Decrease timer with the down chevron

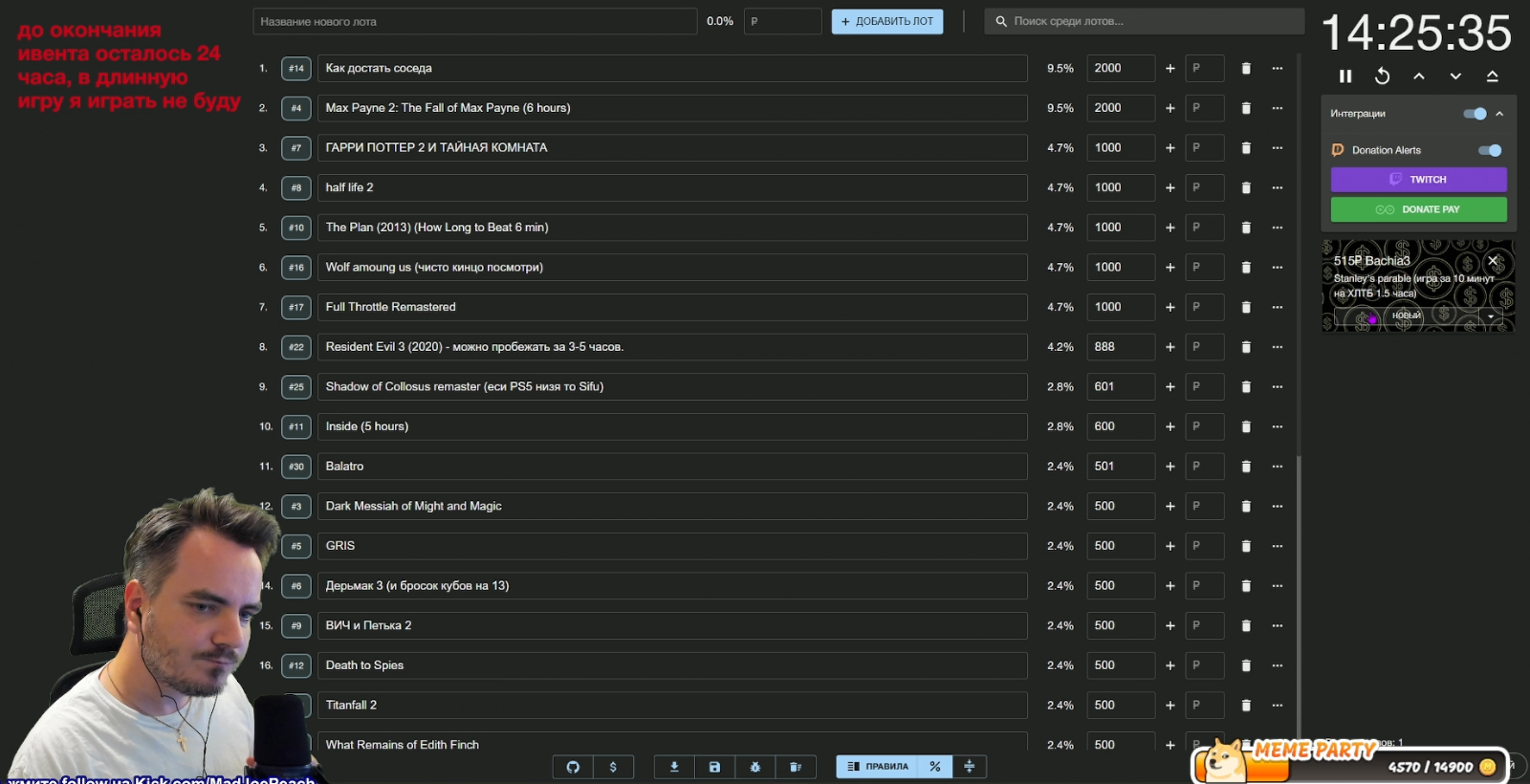[1455, 76]
